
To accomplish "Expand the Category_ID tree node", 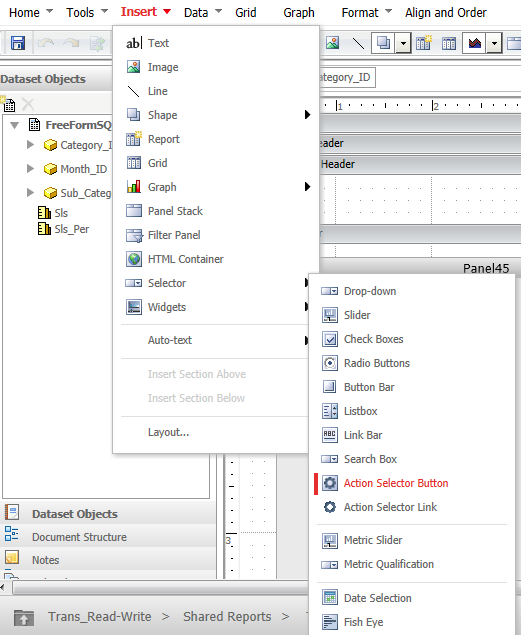I will [x=30, y=145].
